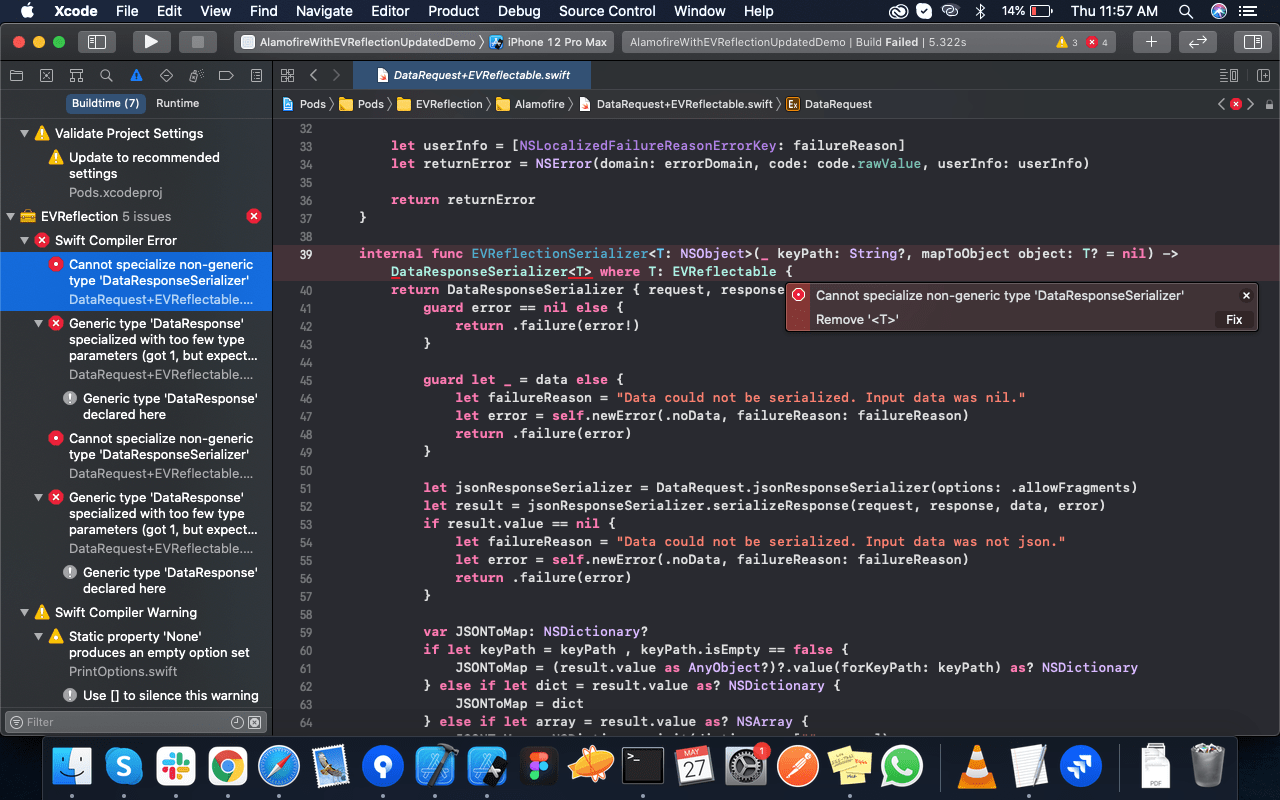
Task: Open the Debug navigator icon
Action: click(196, 76)
